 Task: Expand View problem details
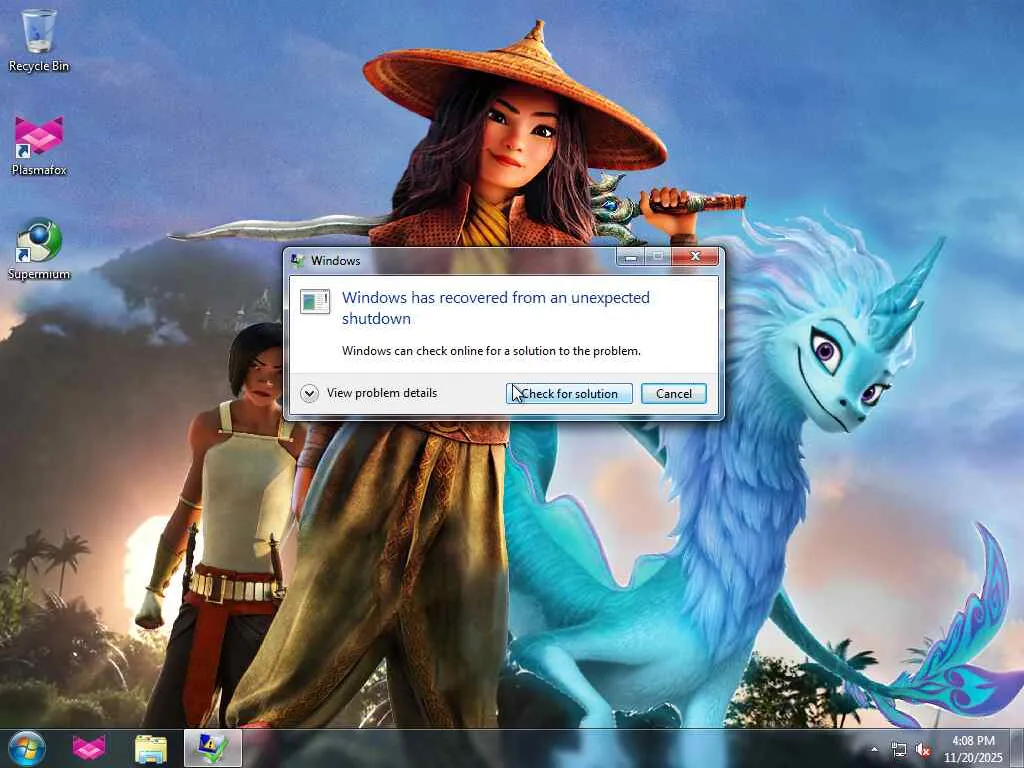(x=369, y=393)
